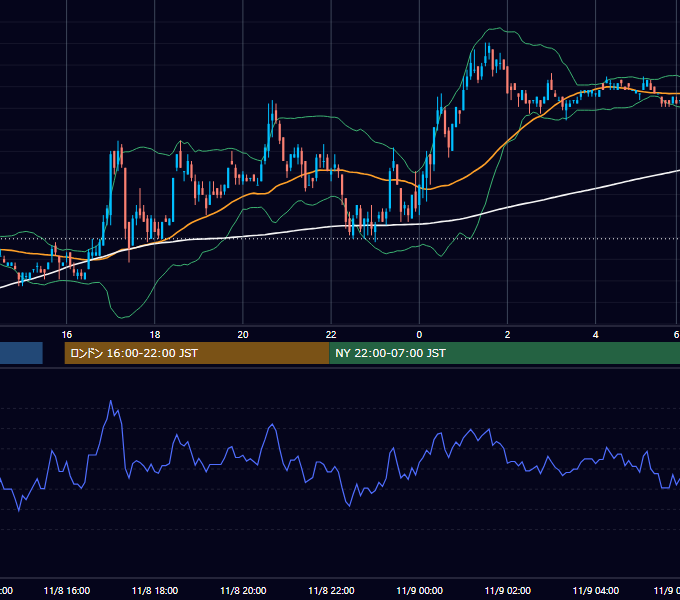Image resolution: width=680 pixels, height=600 pixels.
Task: Click the 0 hour label on the chart axis
Action: point(419,335)
